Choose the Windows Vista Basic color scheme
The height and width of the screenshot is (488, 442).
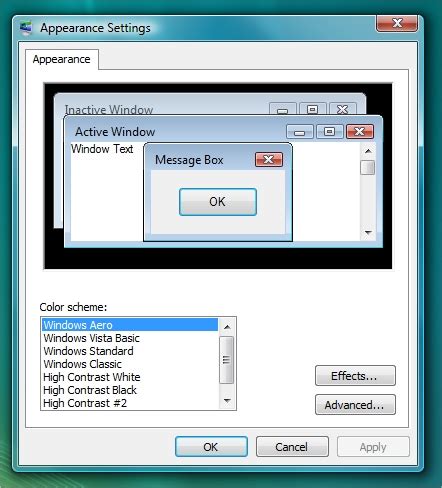(x=130, y=338)
